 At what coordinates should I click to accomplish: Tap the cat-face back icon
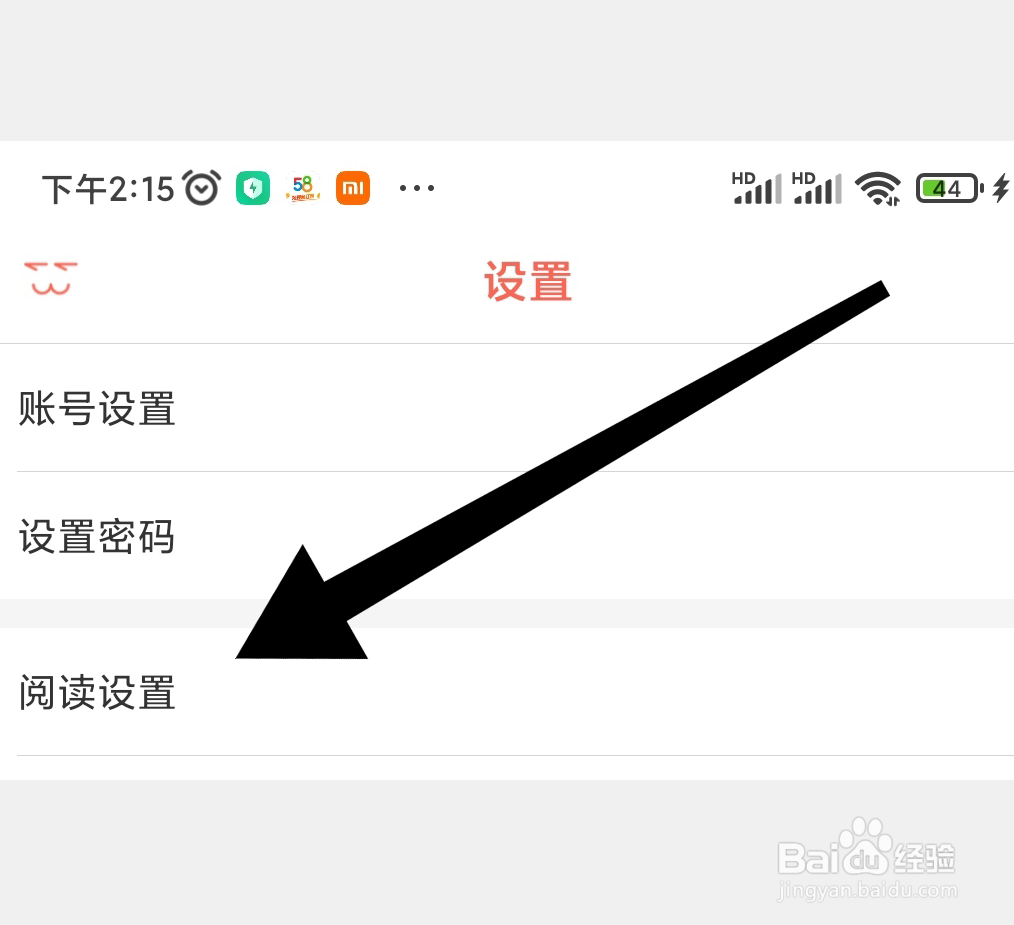[50, 279]
